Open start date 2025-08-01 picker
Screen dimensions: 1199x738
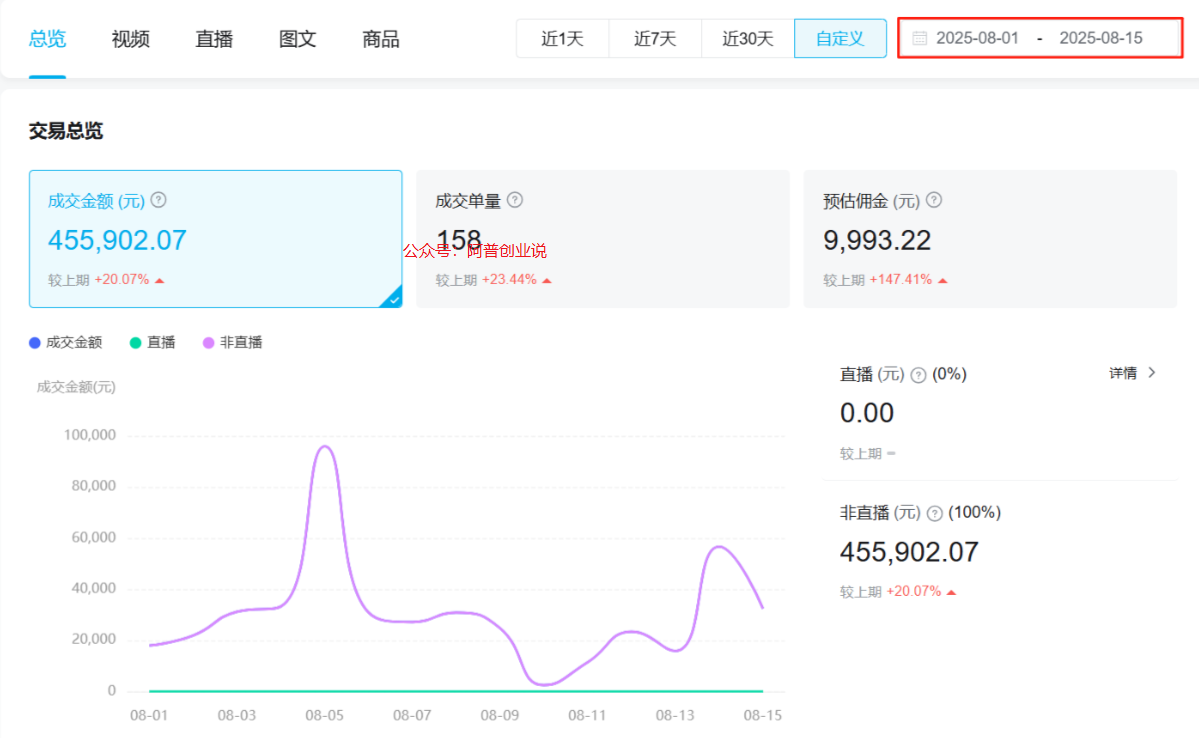[x=977, y=39]
